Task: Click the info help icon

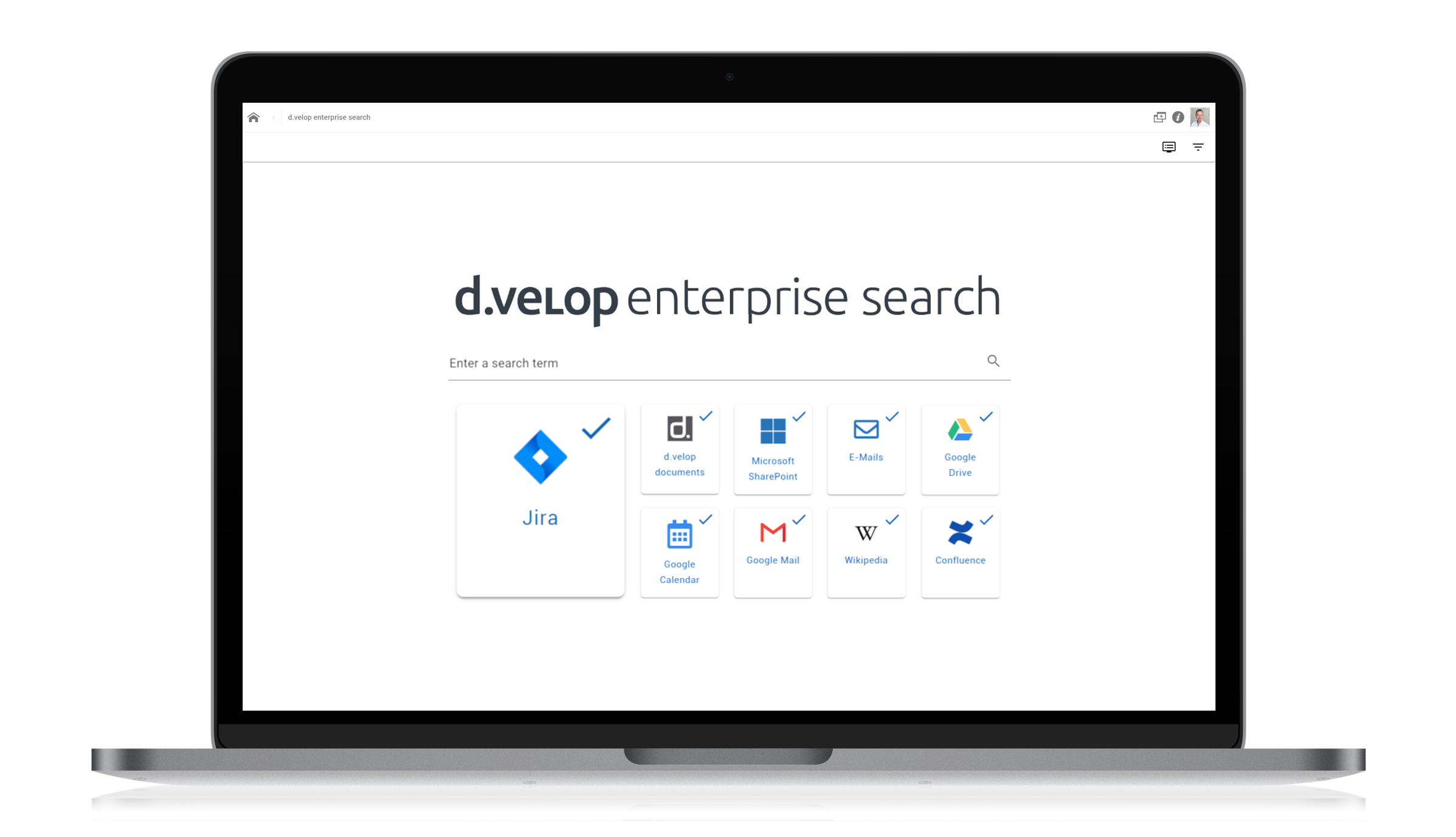Action: pyautogui.click(x=1178, y=117)
